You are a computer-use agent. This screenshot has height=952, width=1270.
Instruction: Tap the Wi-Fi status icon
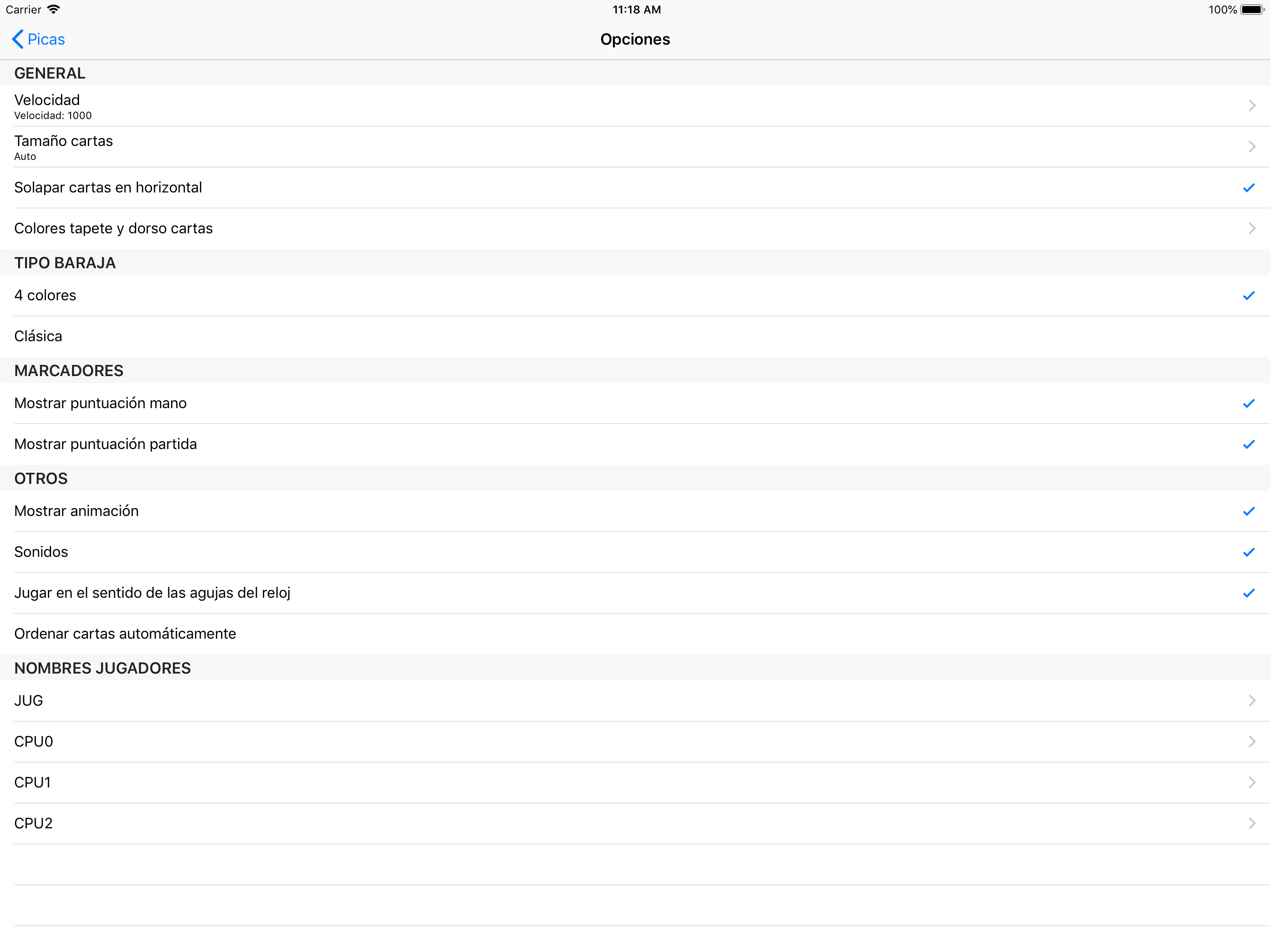tap(53, 9)
